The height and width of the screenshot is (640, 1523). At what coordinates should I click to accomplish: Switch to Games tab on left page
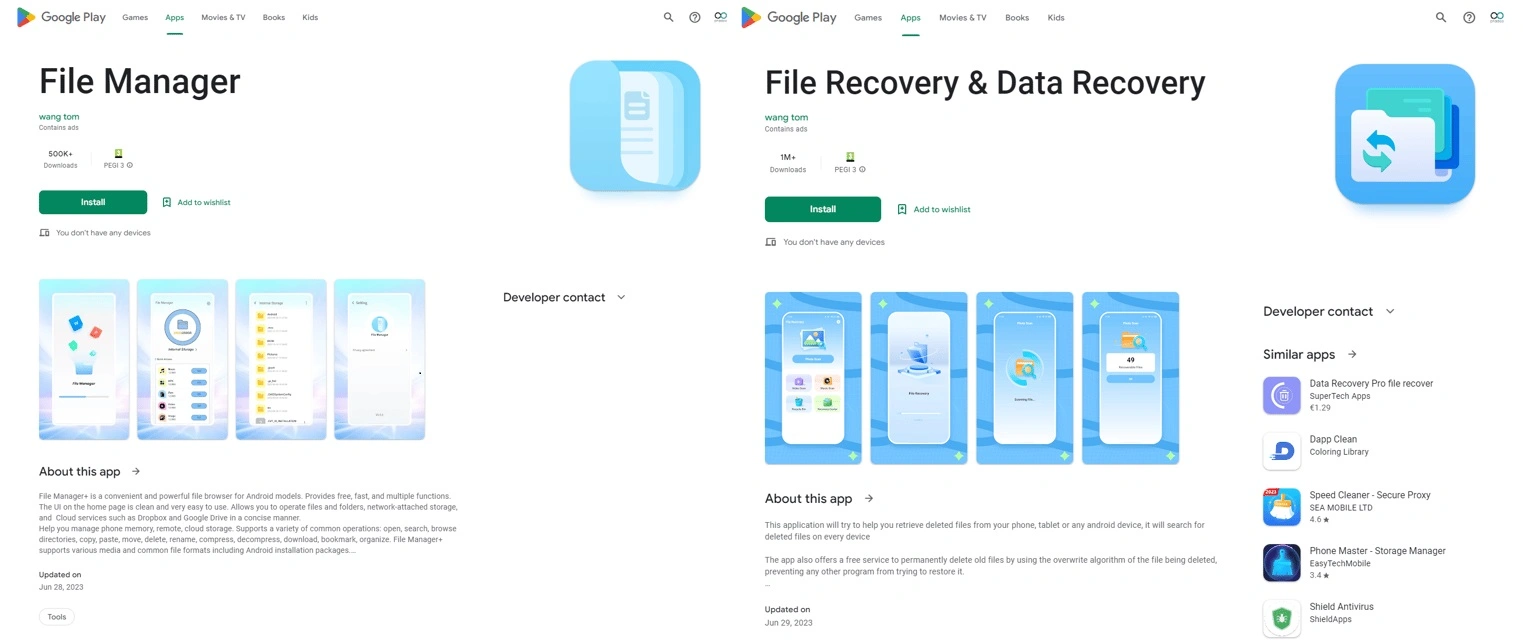point(135,17)
